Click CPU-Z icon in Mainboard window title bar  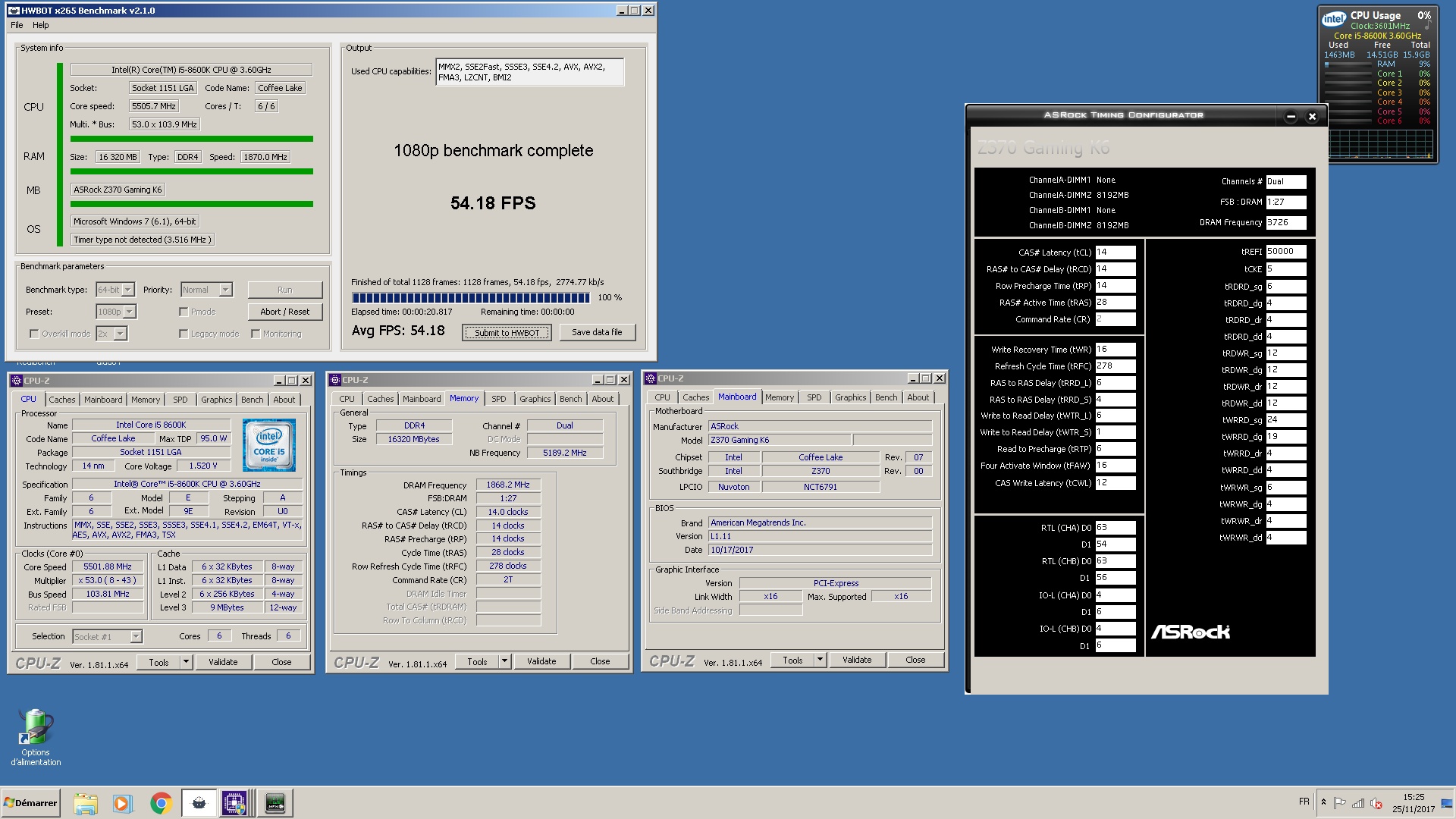pyautogui.click(x=651, y=378)
